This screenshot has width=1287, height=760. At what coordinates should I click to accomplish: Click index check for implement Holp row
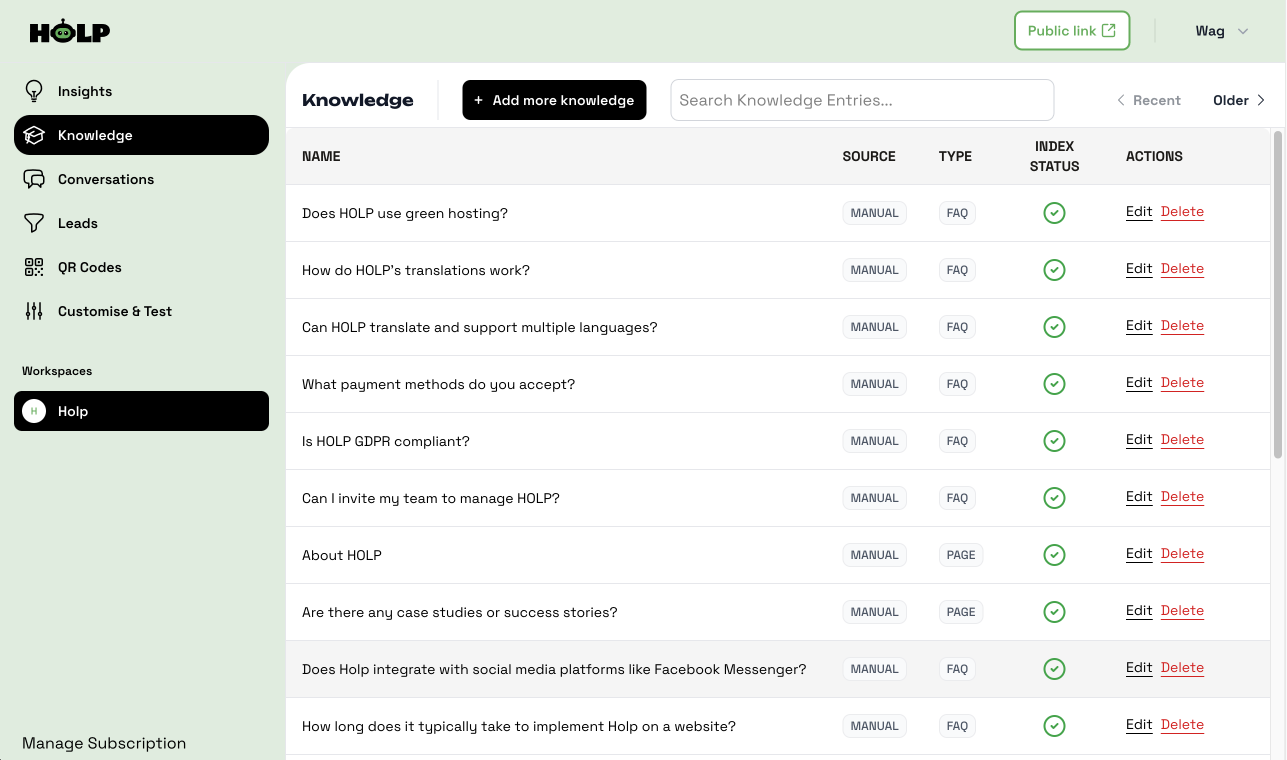click(x=1054, y=726)
